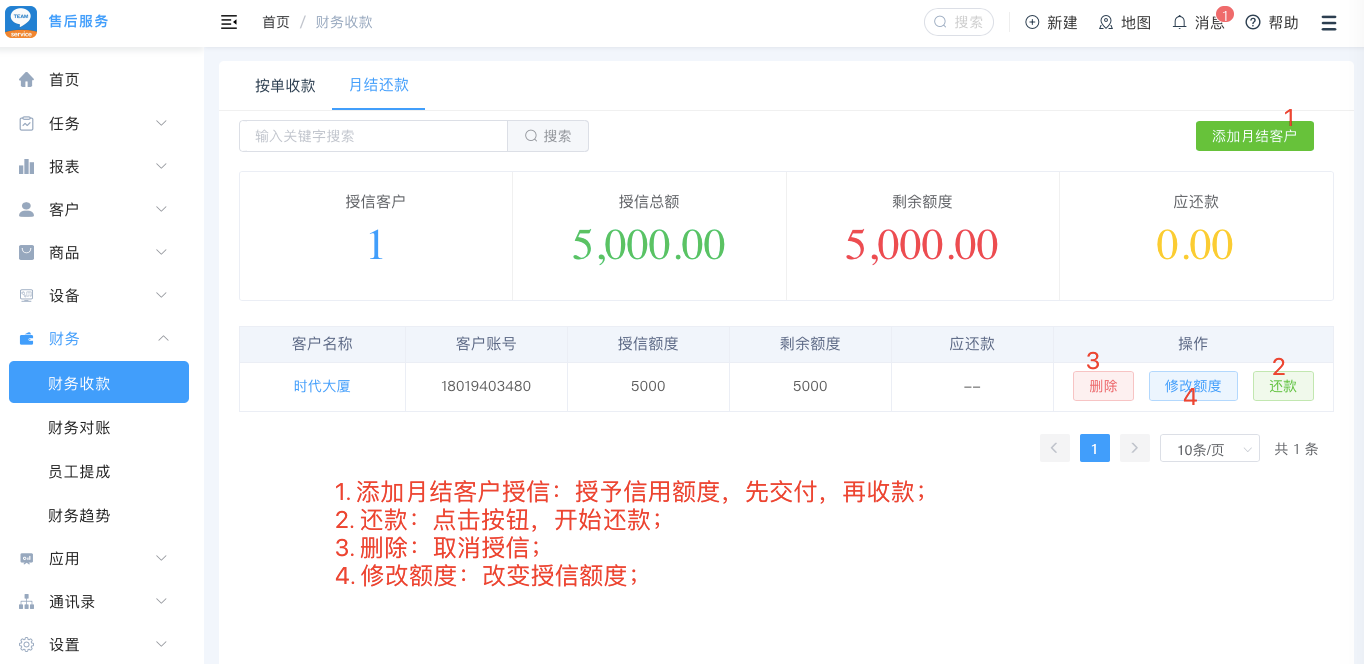Viewport: 1364px width, 664px height.
Task: Open 财务对账 in the sidebar
Action: 80,428
